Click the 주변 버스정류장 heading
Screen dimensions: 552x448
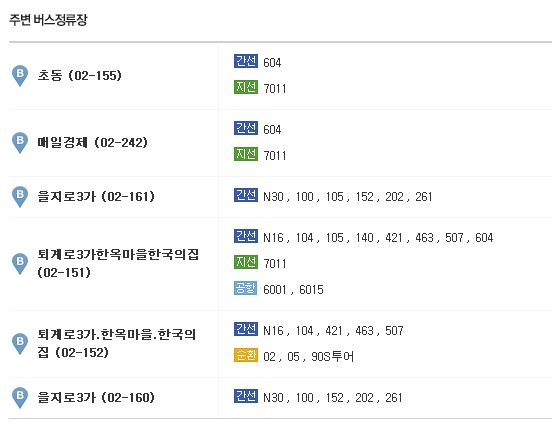pos(48,20)
